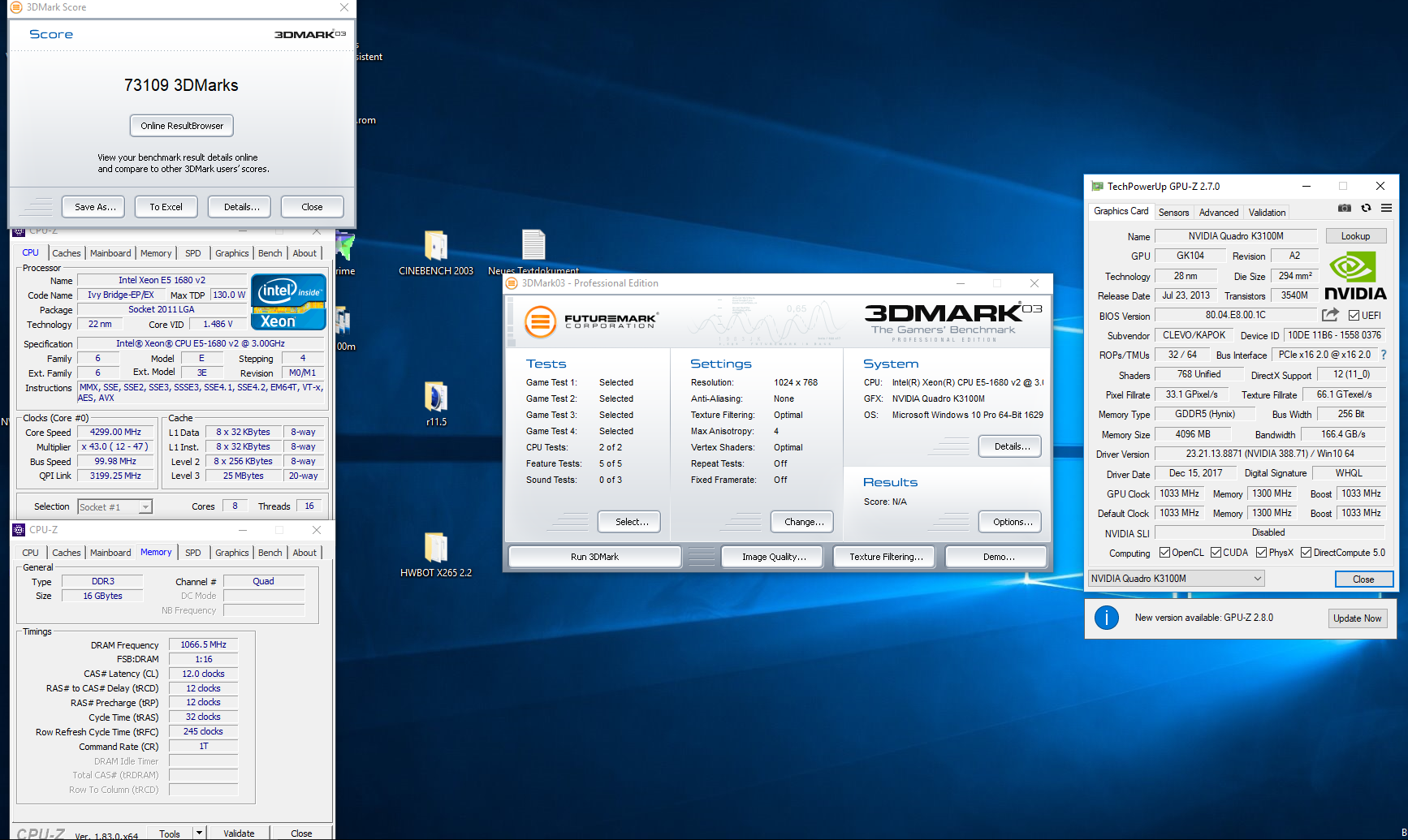The image size is (1408, 840).
Task: Open Caches tab in upper CPU-Z window
Action: point(66,253)
